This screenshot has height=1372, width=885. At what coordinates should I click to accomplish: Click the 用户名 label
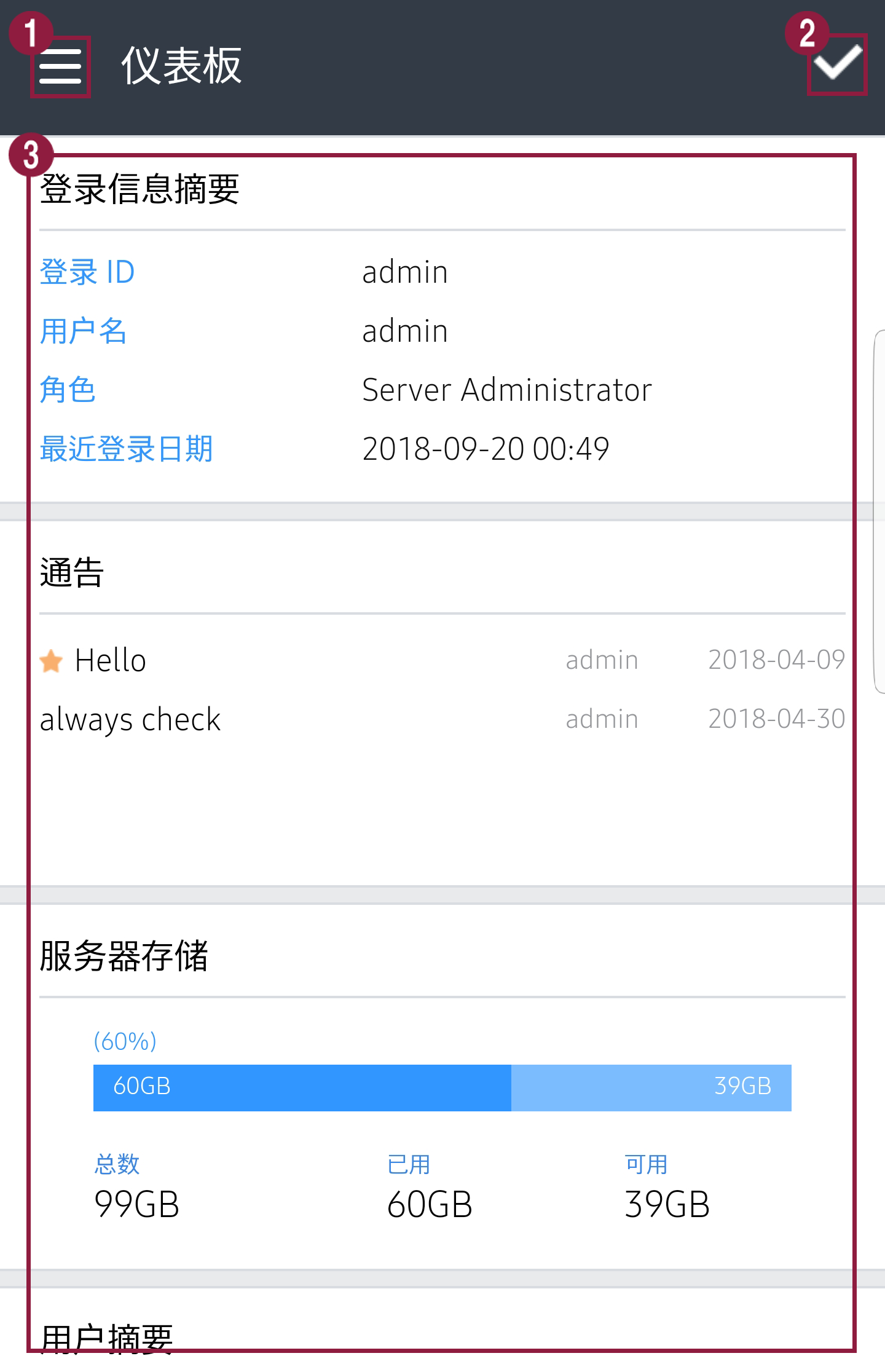83,331
